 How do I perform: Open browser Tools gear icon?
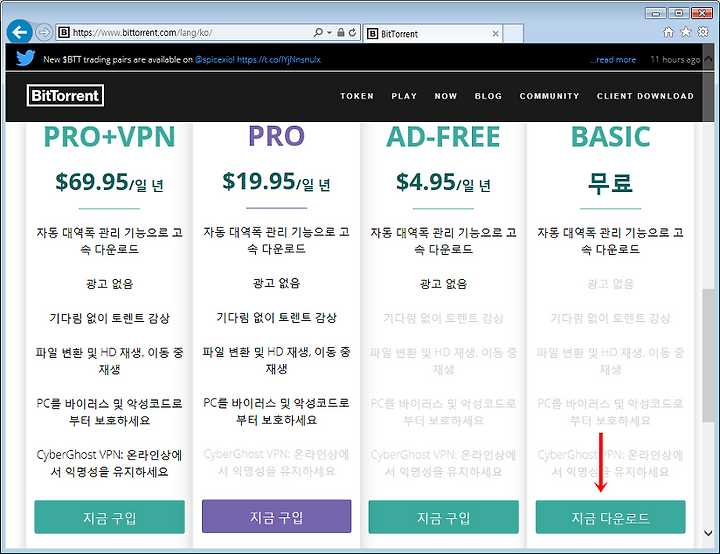pos(703,32)
